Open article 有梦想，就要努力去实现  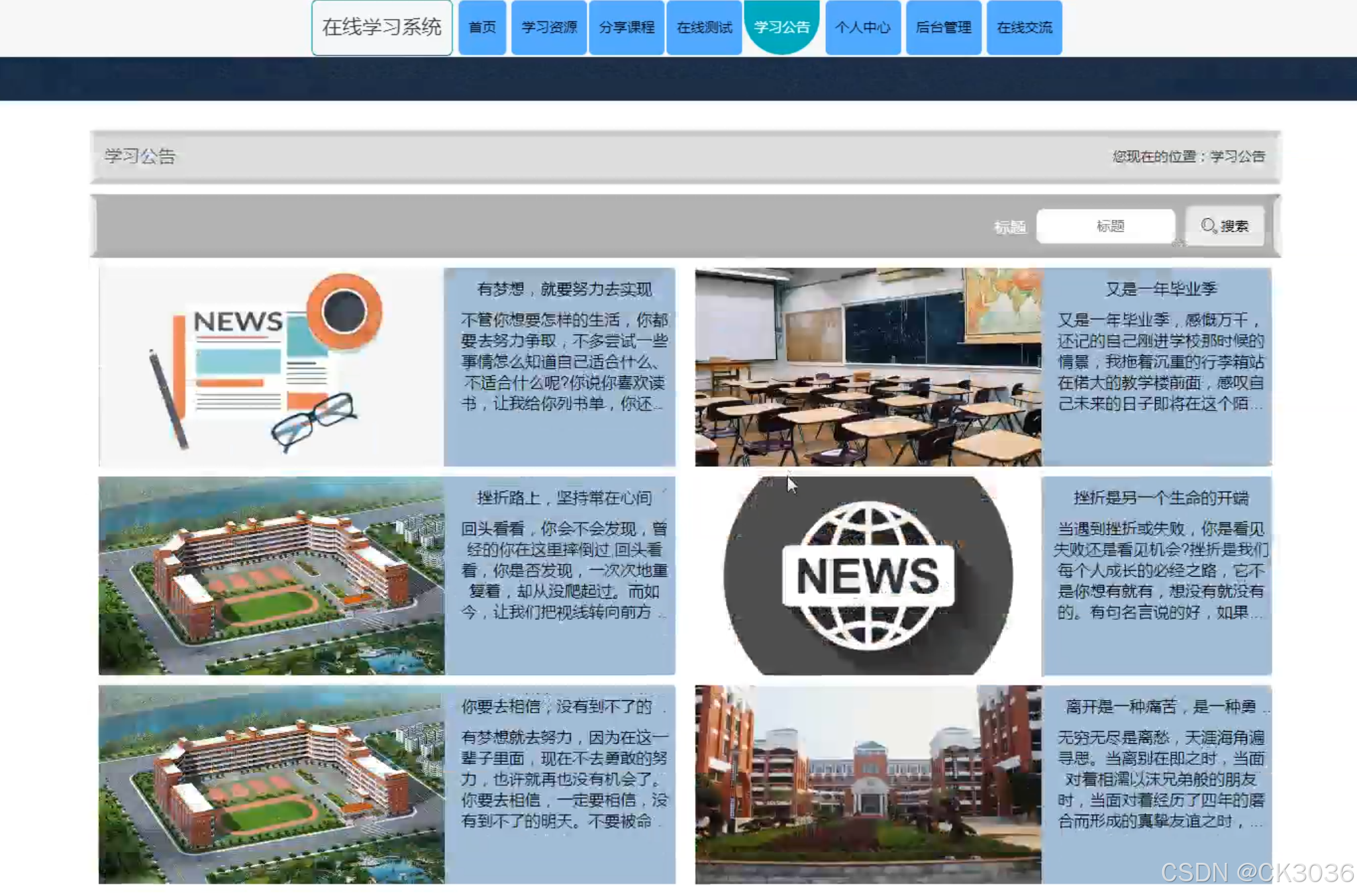564,289
